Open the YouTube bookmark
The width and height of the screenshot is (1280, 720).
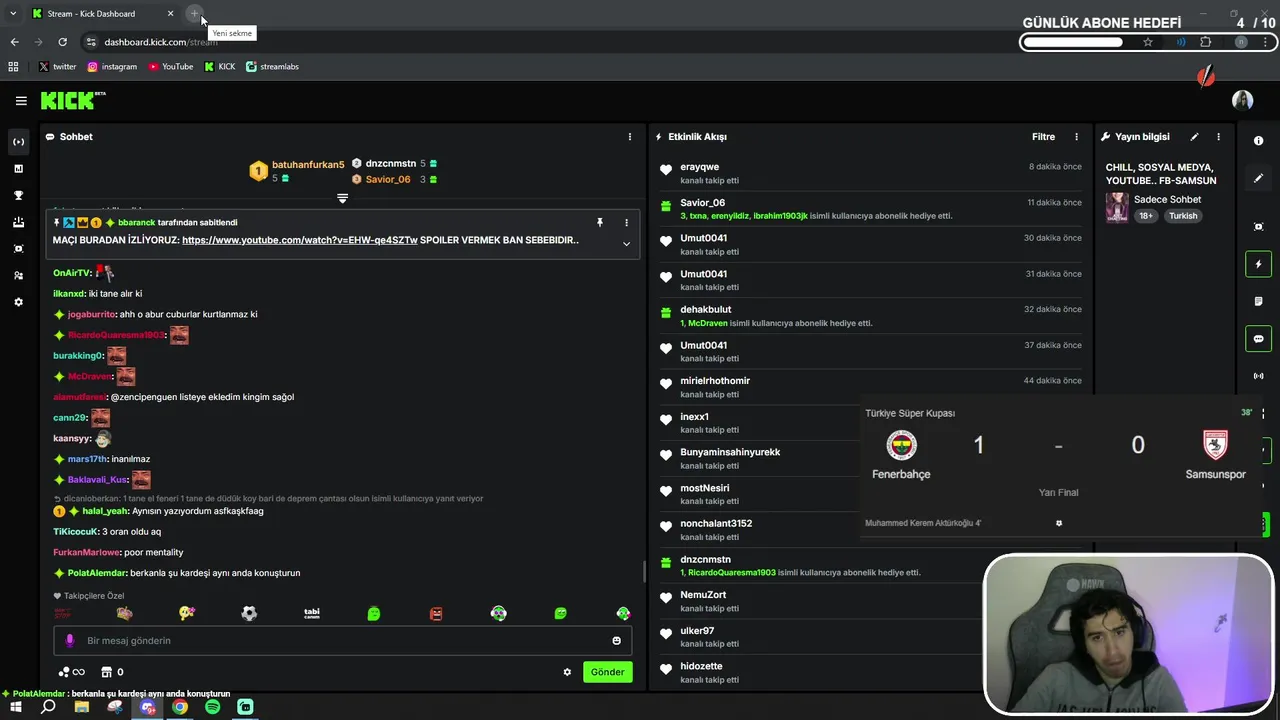(171, 67)
